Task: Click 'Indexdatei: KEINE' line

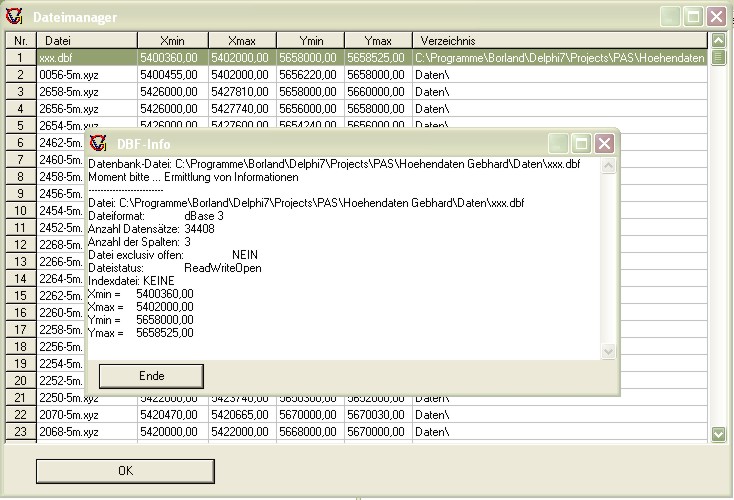Action: click(x=131, y=281)
